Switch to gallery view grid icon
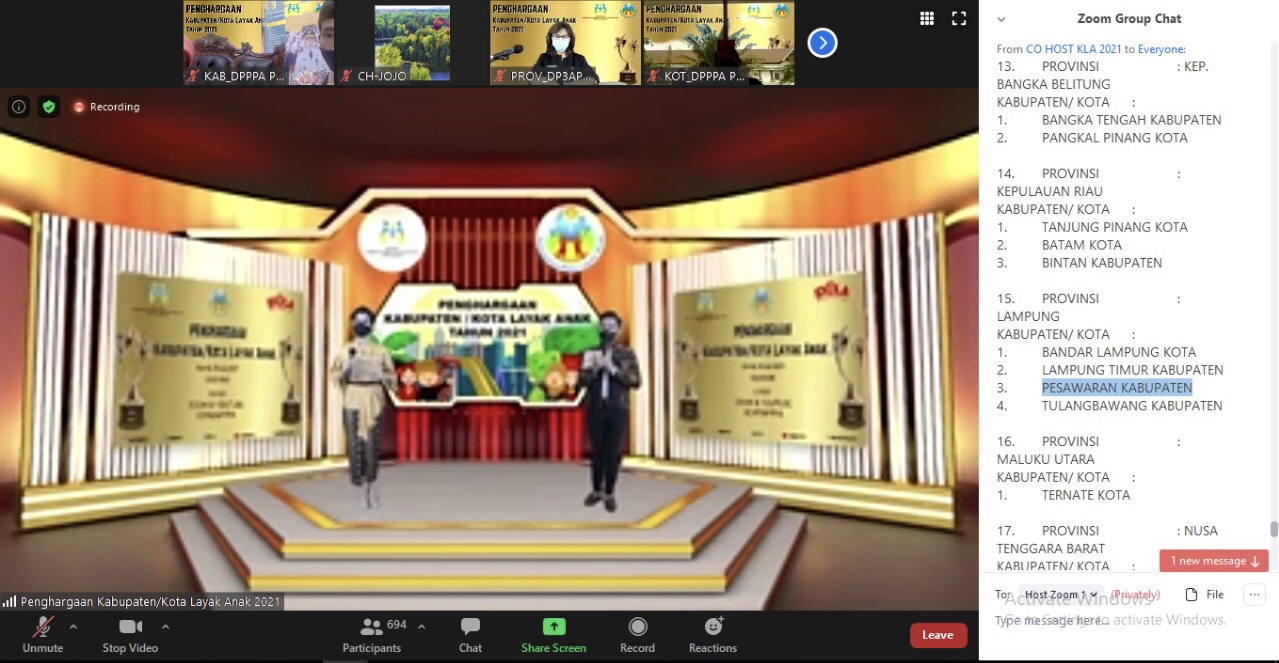The width and height of the screenshot is (1279, 663). click(927, 19)
